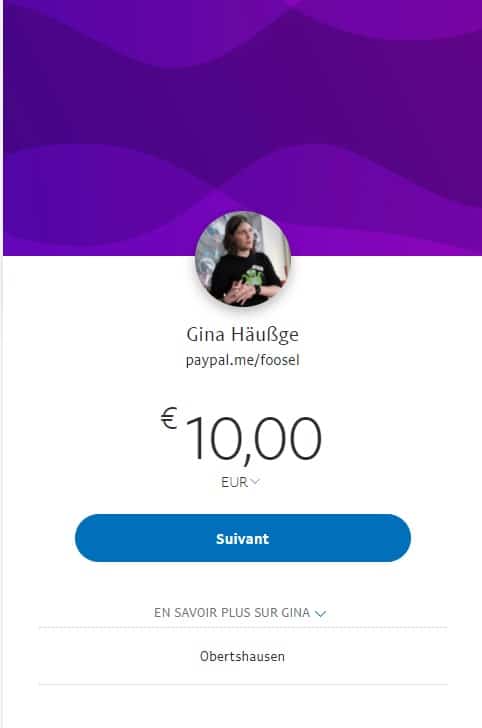Screen dimensions: 482x728
Task: Click the Obertshausen location text
Action: (x=242, y=656)
